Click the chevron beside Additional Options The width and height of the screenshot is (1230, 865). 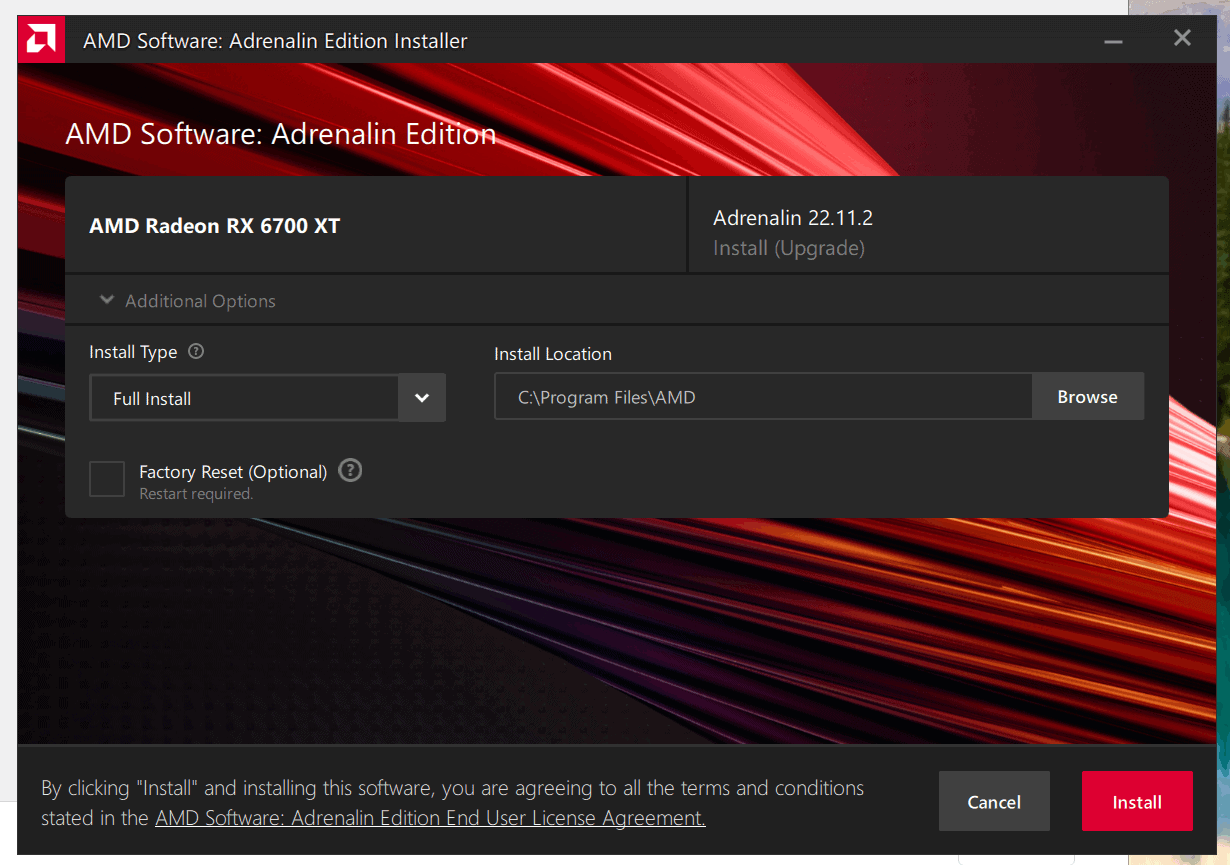point(107,299)
